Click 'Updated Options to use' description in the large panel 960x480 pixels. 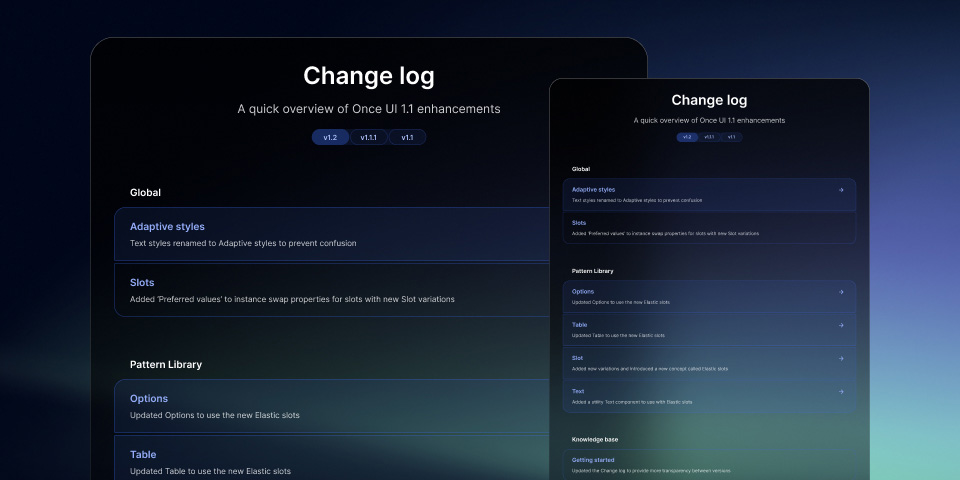point(215,415)
